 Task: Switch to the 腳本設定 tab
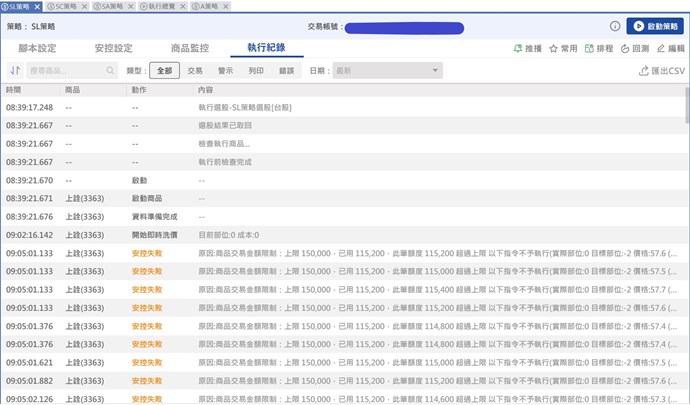click(x=39, y=48)
